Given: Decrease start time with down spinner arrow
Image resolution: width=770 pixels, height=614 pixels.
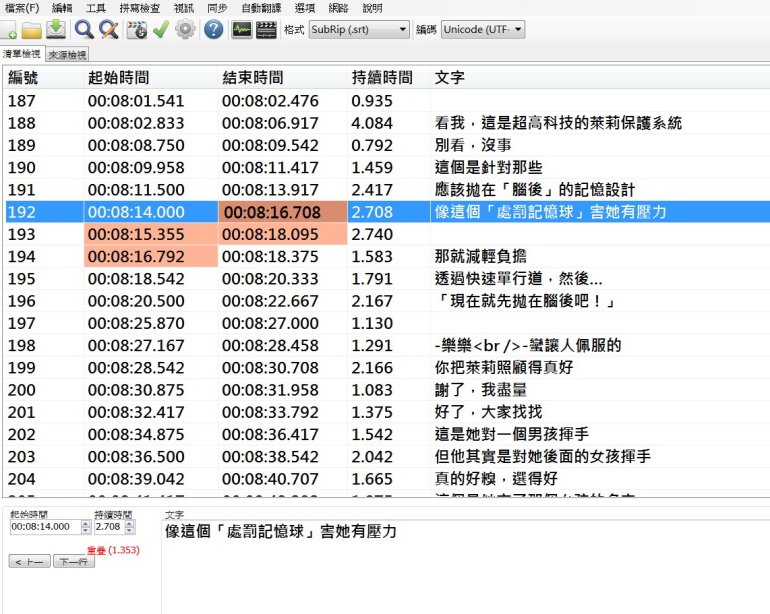Looking at the screenshot, I should (85, 530).
